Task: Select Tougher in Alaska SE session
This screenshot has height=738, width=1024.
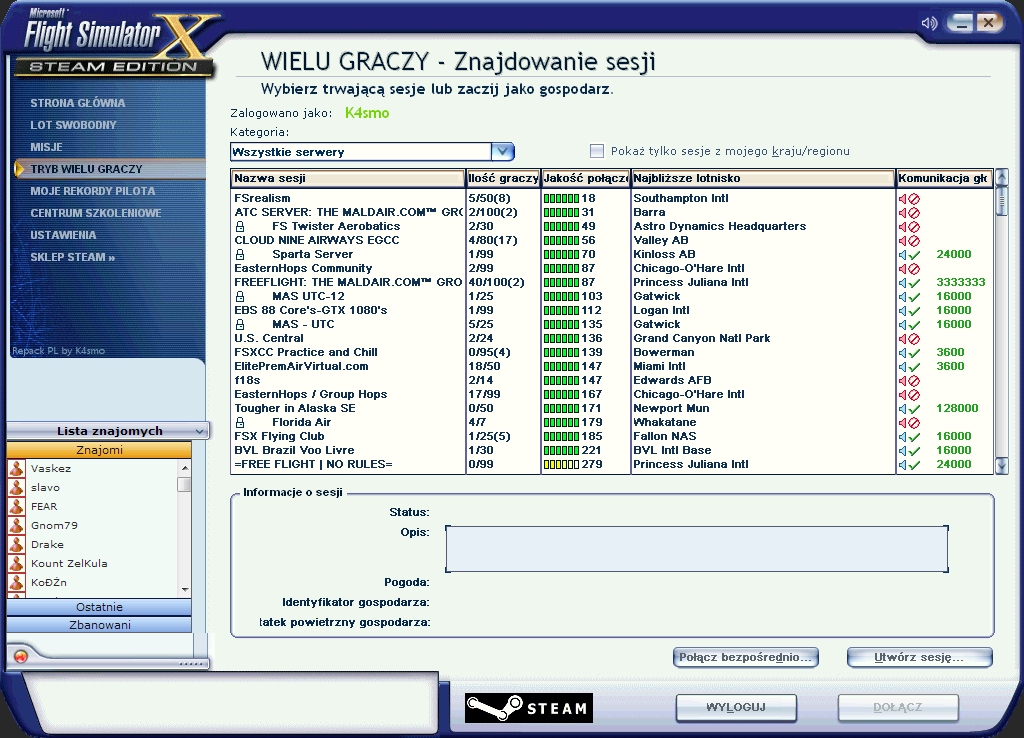Action: 612,408
